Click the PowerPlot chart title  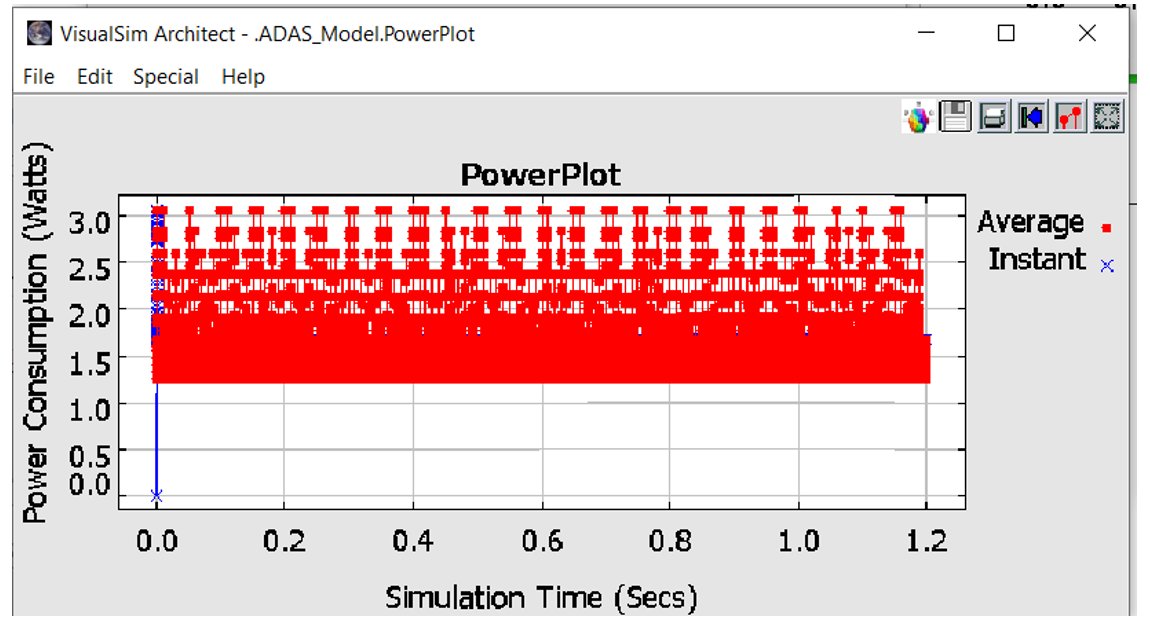[x=541, y=175]
